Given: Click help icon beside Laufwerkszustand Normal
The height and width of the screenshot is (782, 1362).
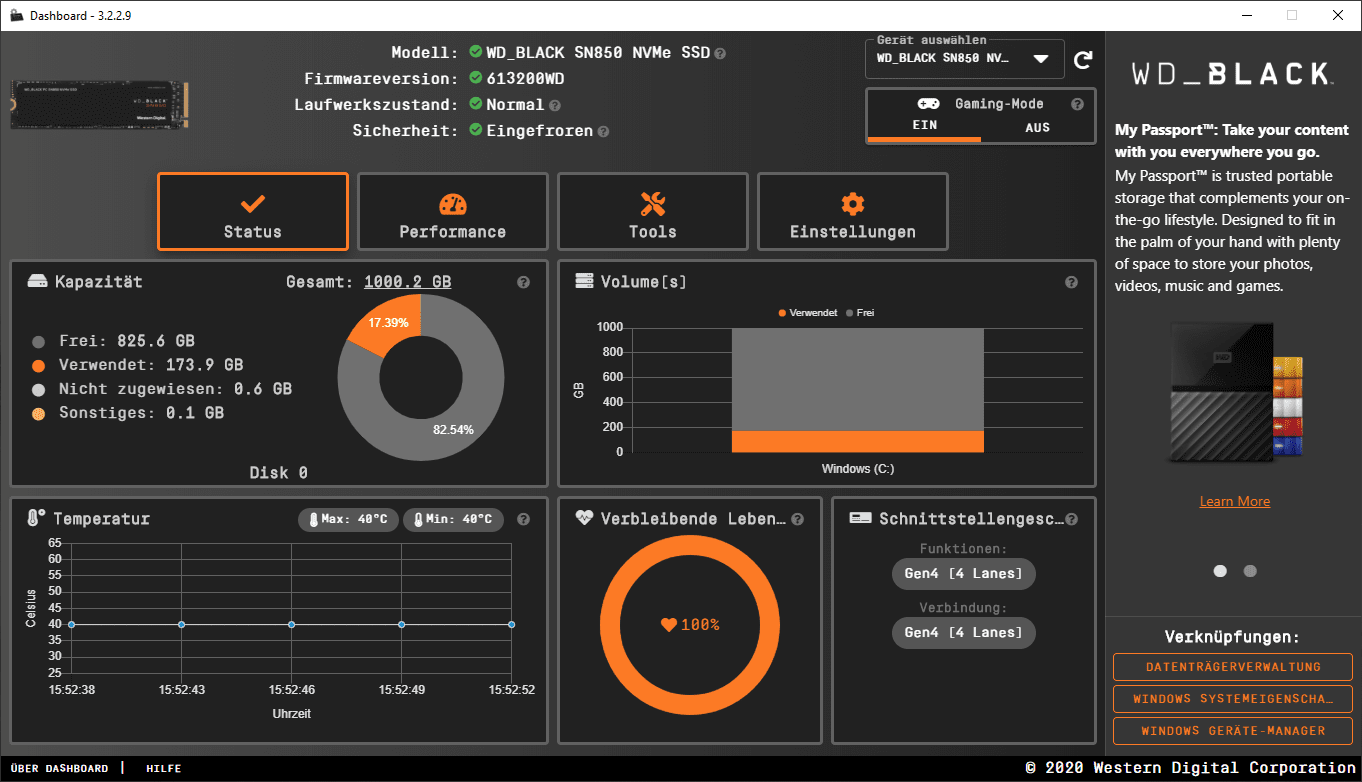Looking at the screenshot, I should (555, 105).
